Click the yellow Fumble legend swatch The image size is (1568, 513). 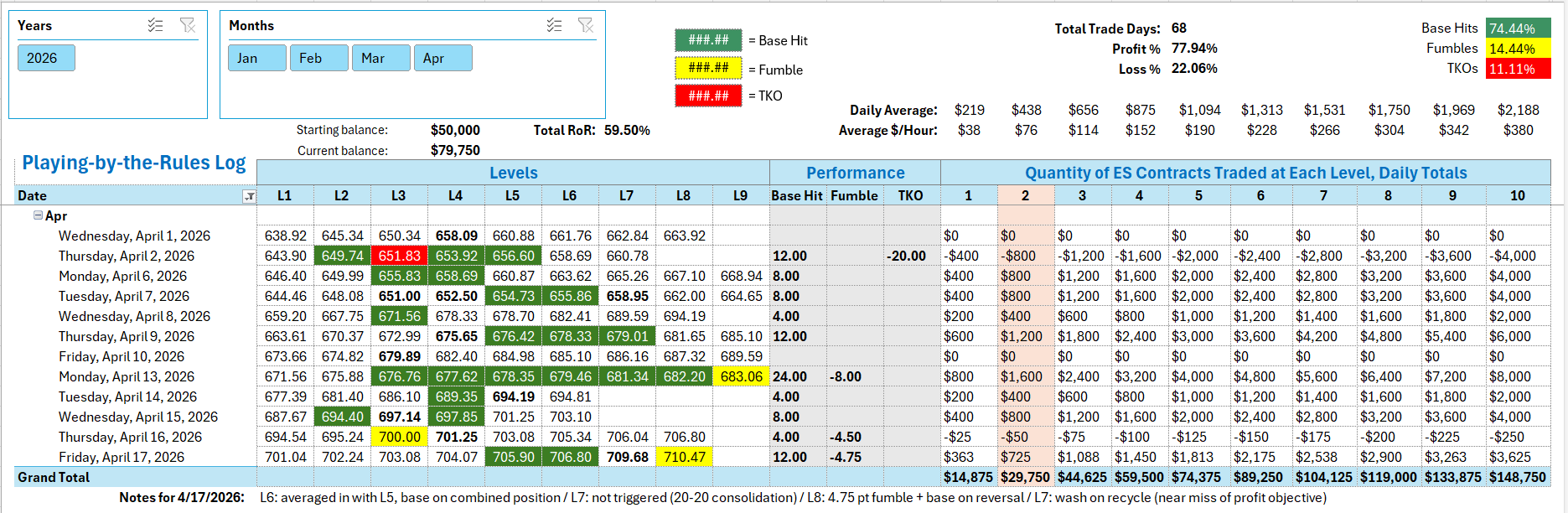pos(708,68)
